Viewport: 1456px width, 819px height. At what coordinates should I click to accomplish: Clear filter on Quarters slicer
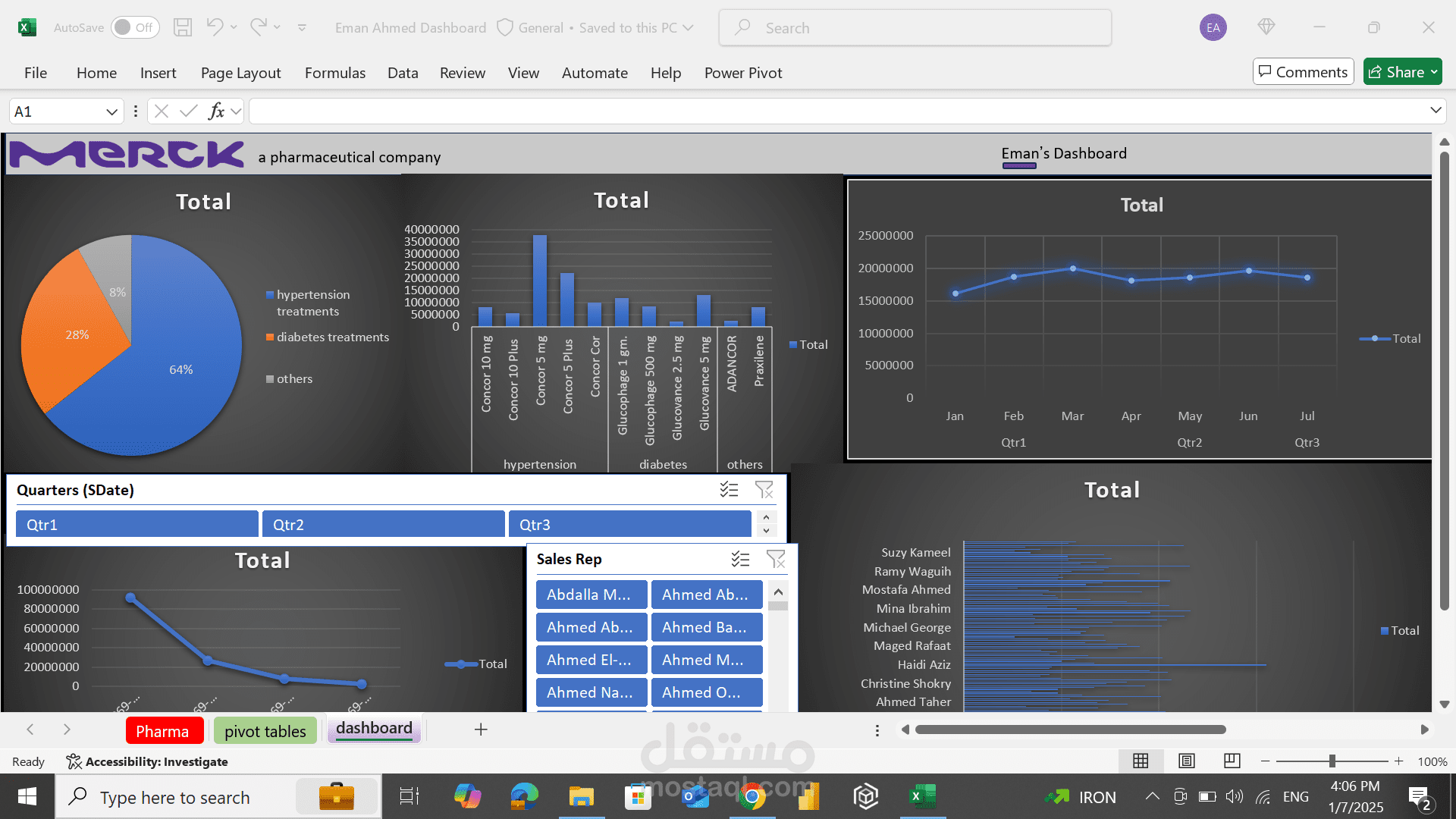coord(764,490)
